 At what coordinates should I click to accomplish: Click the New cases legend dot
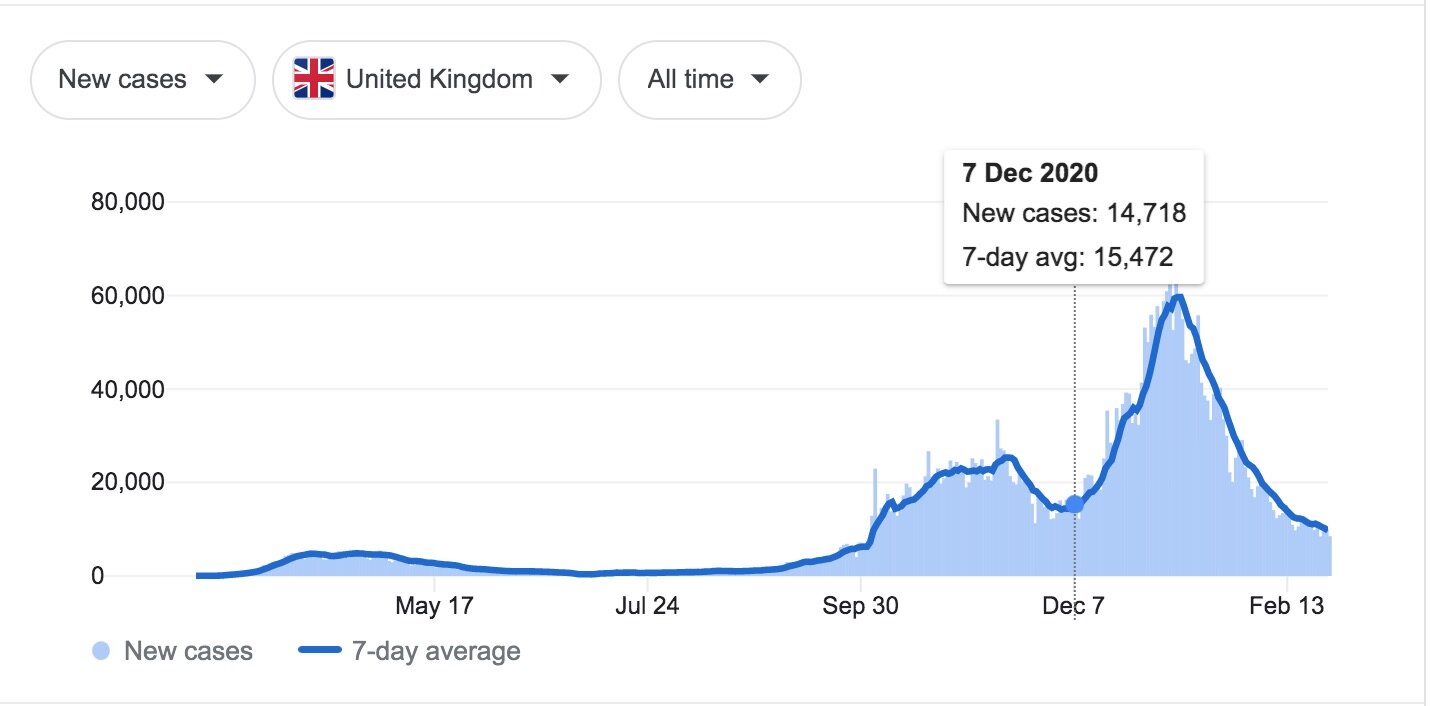coord(101,652)
